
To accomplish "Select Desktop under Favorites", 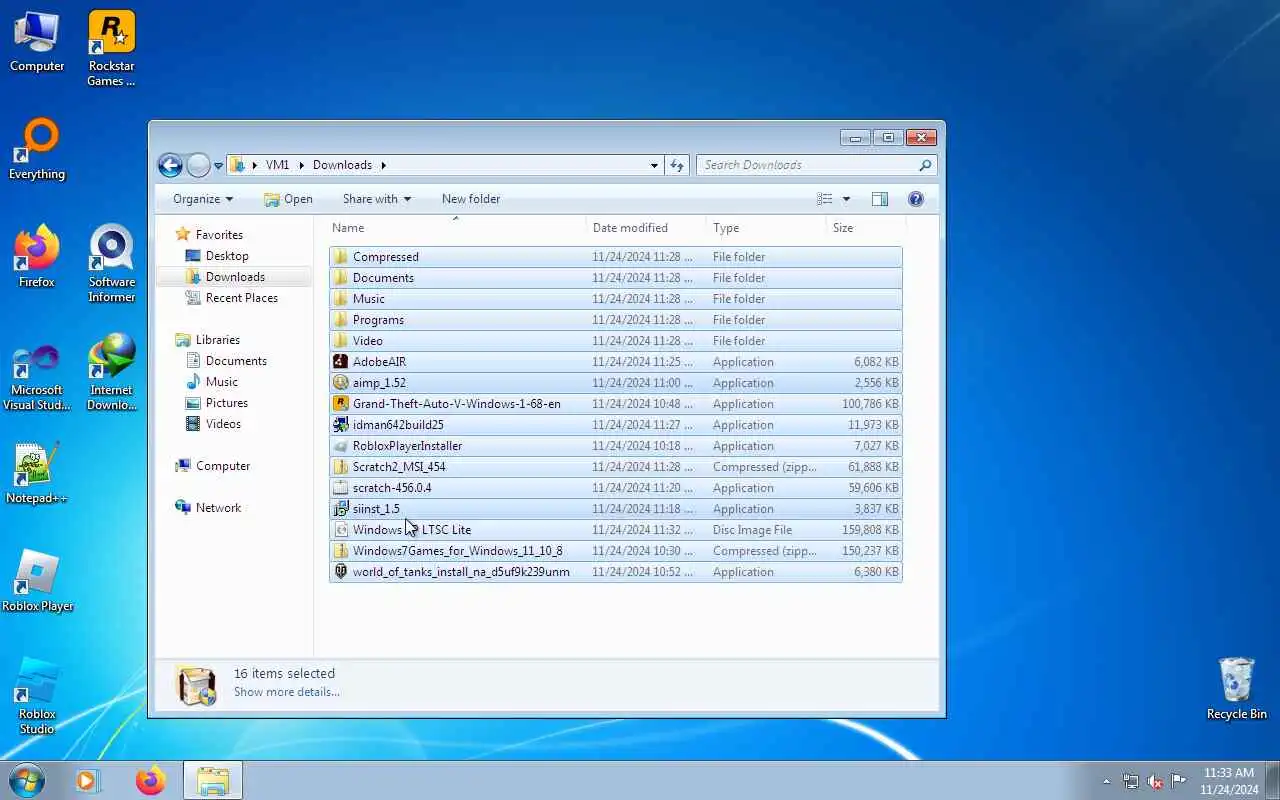I will coord(227,256).
